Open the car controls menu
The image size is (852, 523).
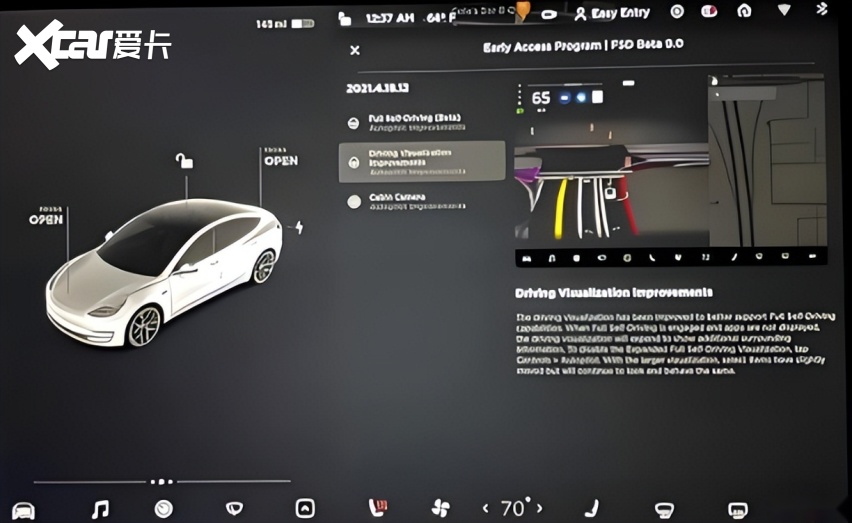[x=23, y=511]
